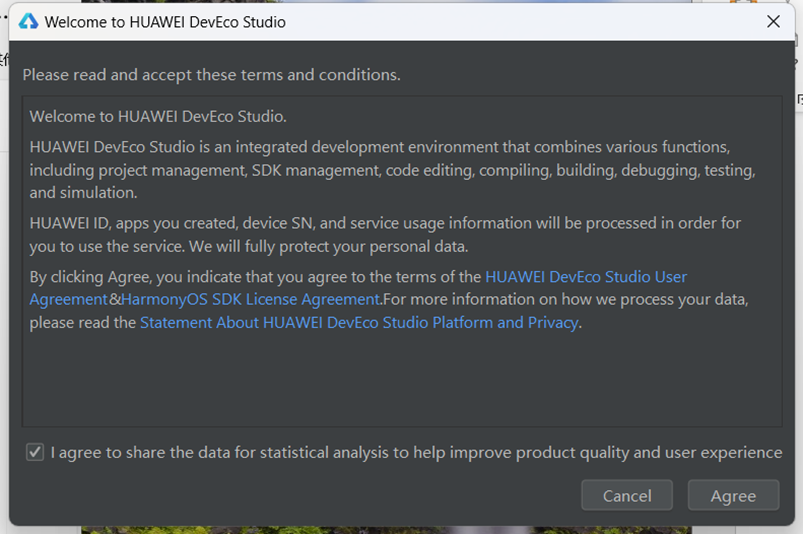Open the HUAWEI DevEco Studio User Agreement link
The width and height of the screenshot is (803, 534).
tap(585, 276)
